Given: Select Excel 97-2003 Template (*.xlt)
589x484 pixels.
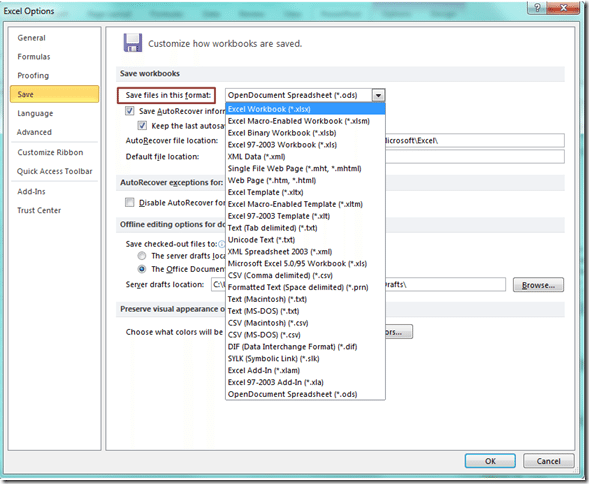Looking at the screenshot, I should [x=305, y=216].
